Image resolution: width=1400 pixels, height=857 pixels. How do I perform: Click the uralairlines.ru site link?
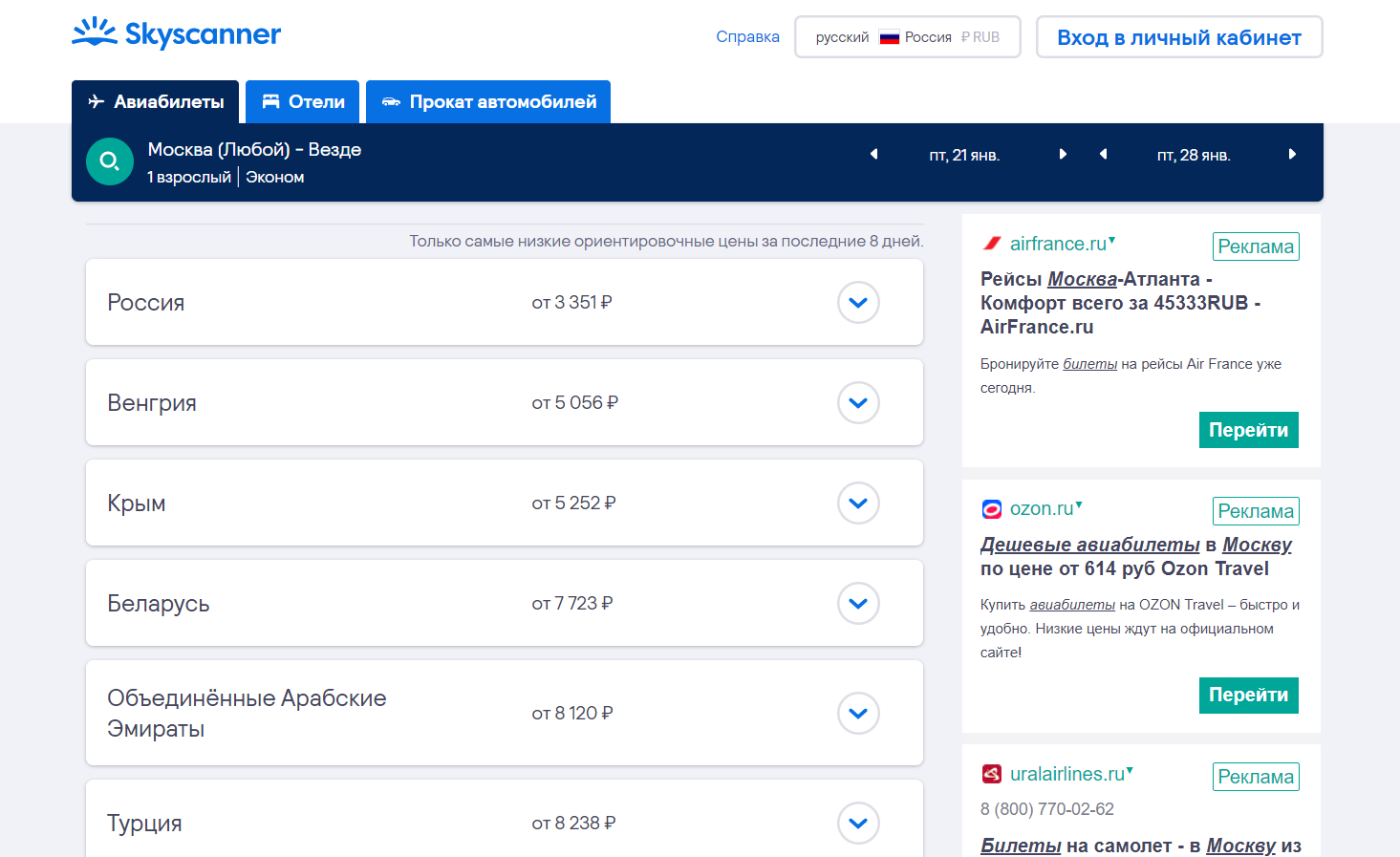click(1066, 774)
